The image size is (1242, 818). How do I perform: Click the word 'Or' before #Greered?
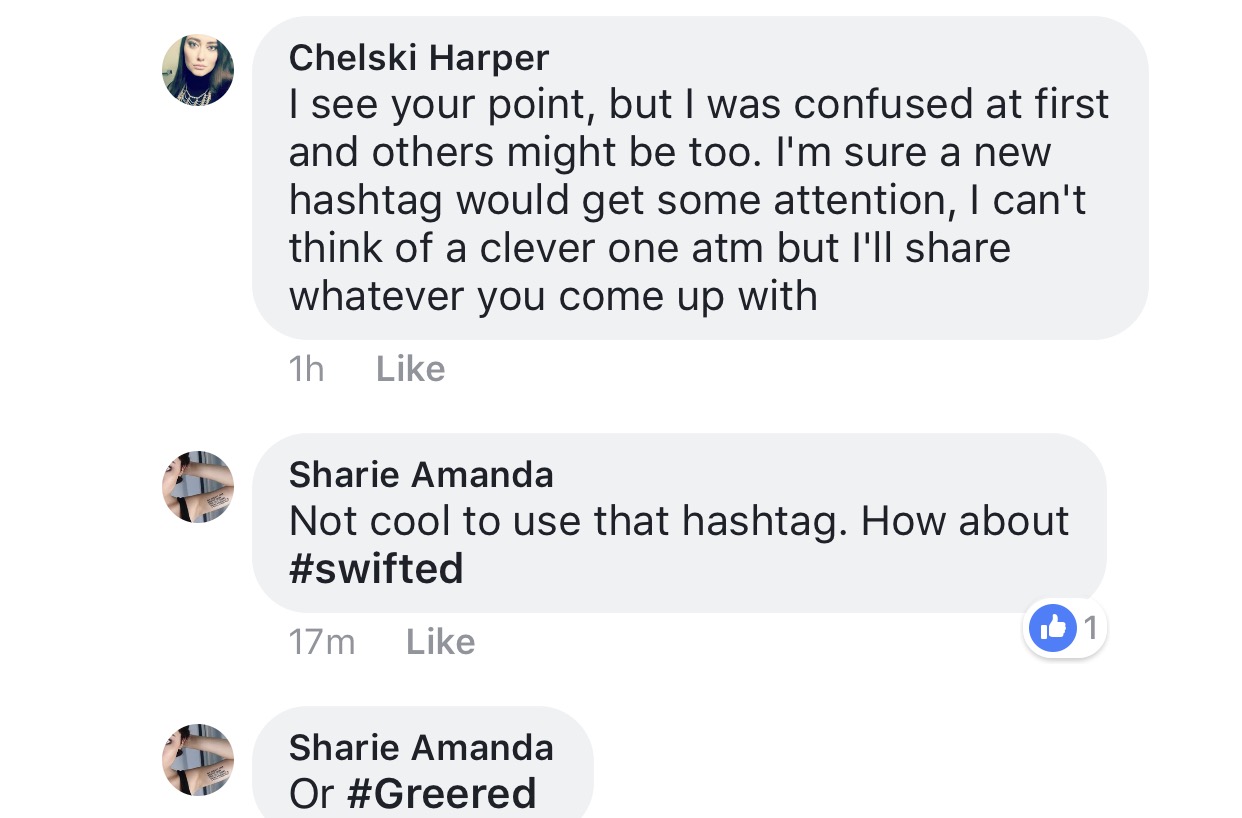tap(311, 793)
